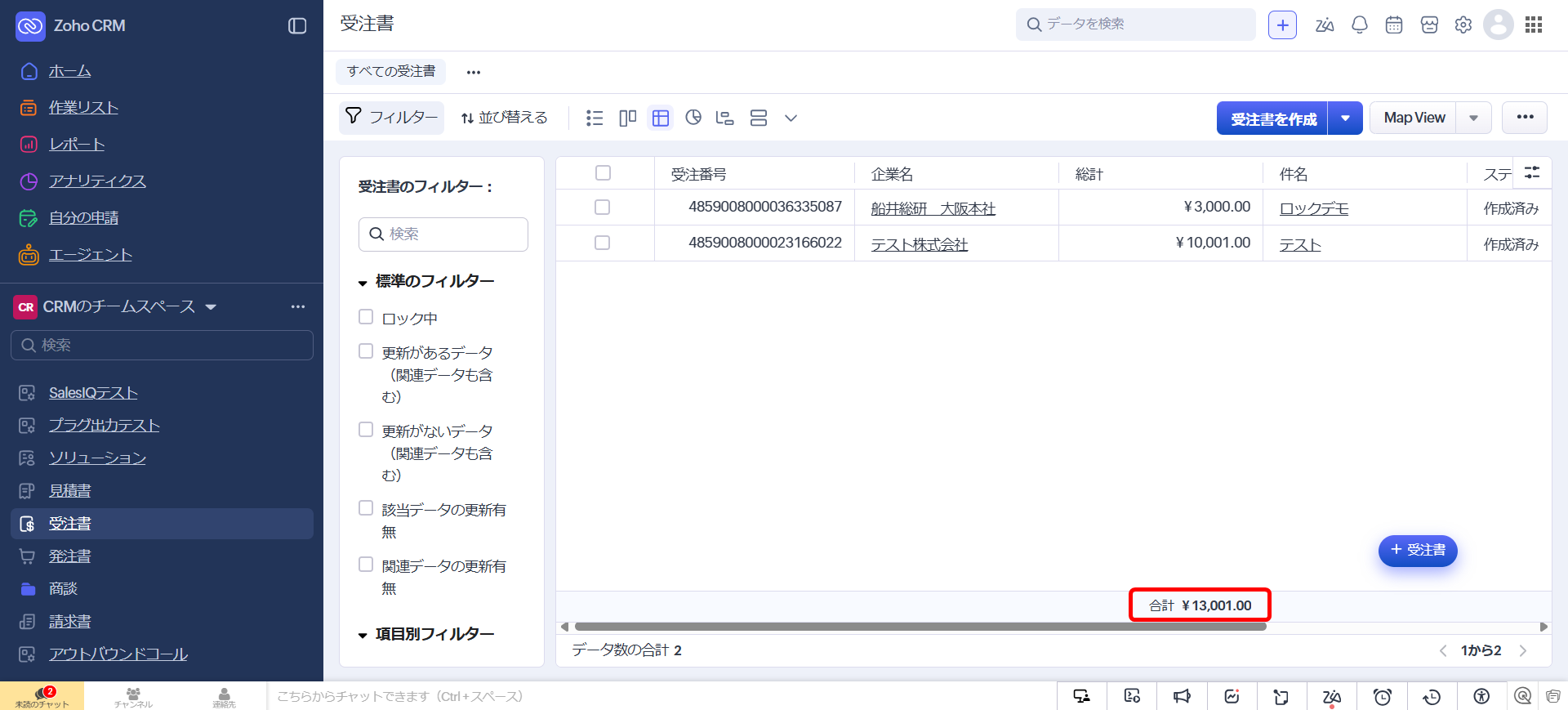Image resolution: width=1568 pixels, height=710 pixels.
Task: Click the horizontal table scrollbar
Action: (920, 627)
